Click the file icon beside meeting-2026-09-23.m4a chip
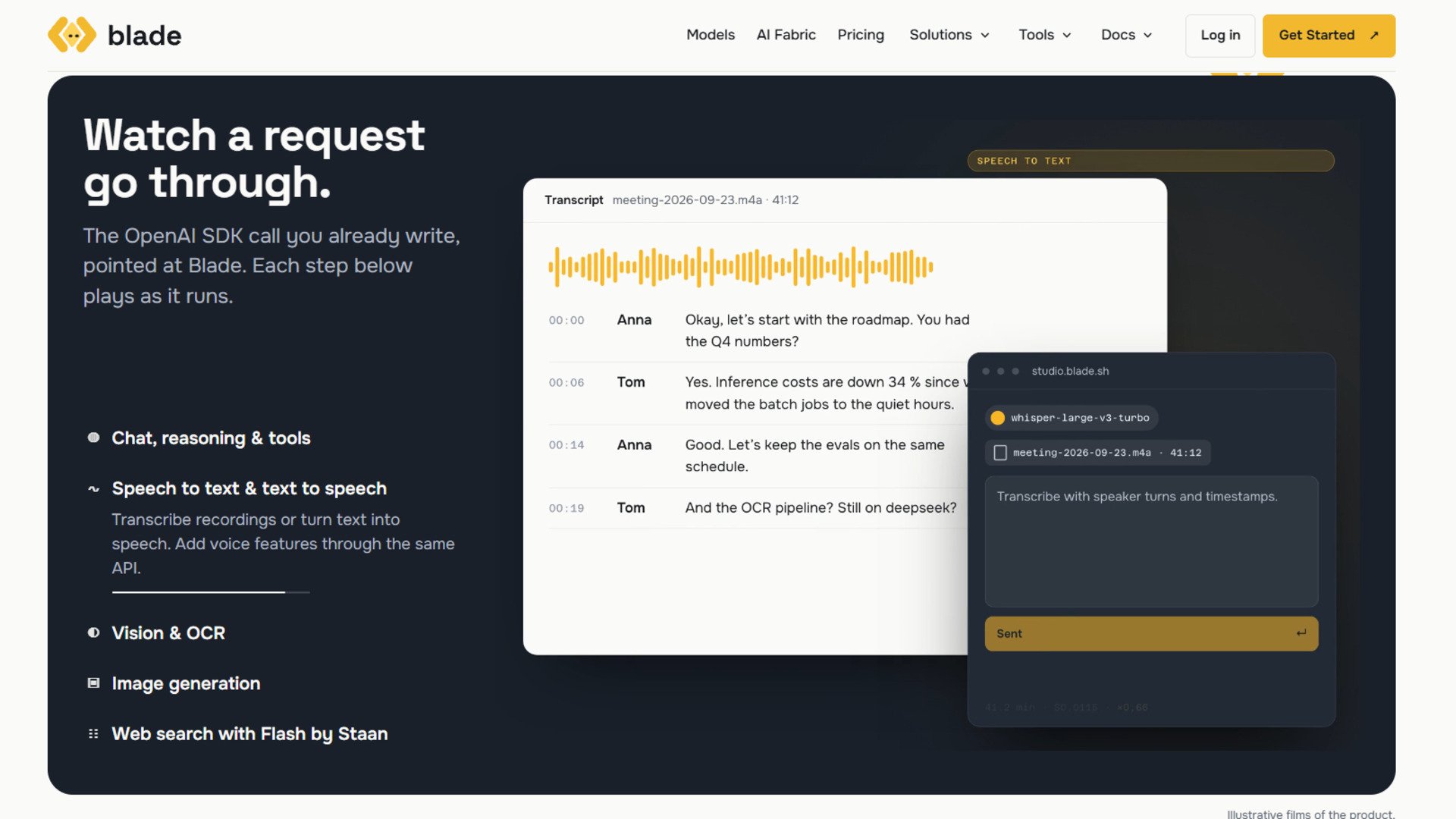The height and width of the screenshot is (819, 1456). click(x=1000, y=453)
